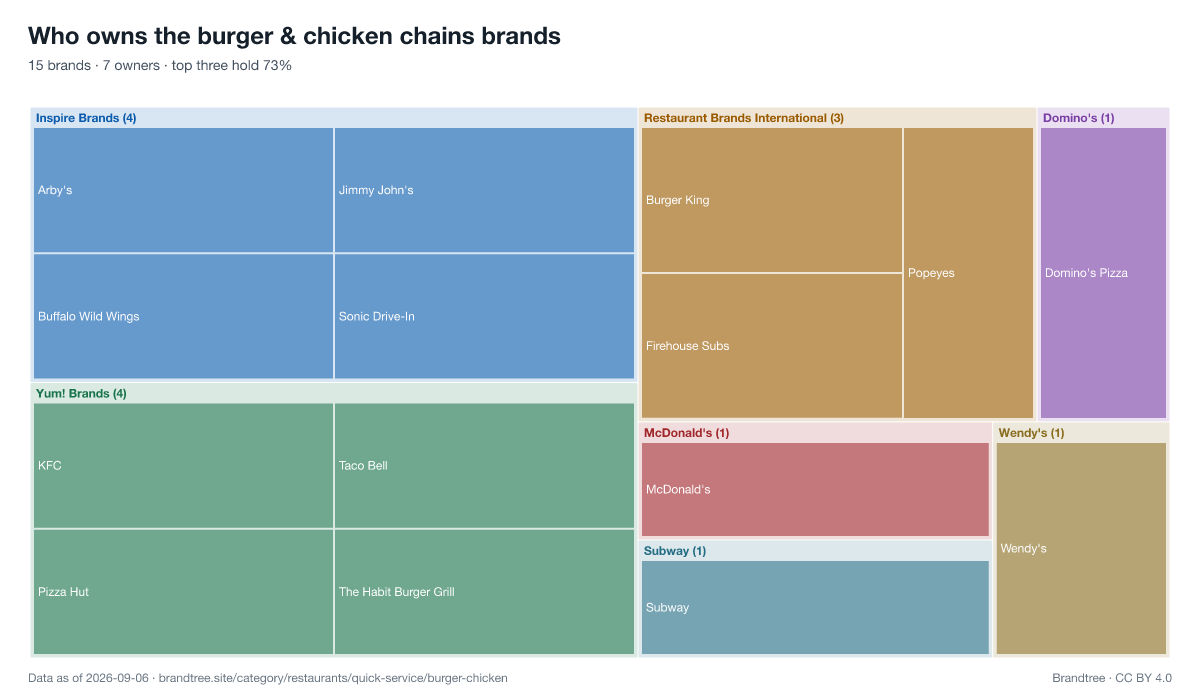This screenshot has height=700, width=1200.
Task: Select the Subway brand tile
Action: [815, 608]
